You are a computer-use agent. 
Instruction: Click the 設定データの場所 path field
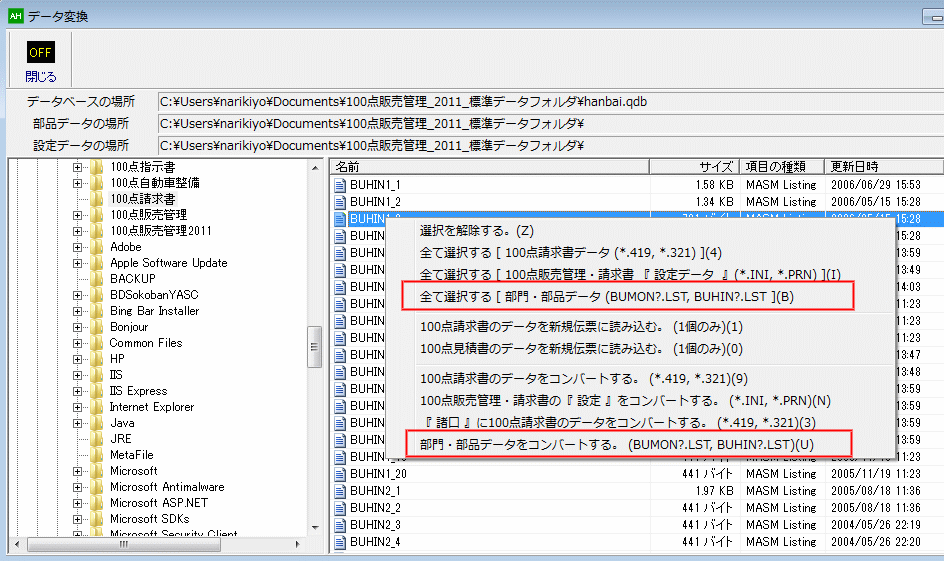(550, 146)
